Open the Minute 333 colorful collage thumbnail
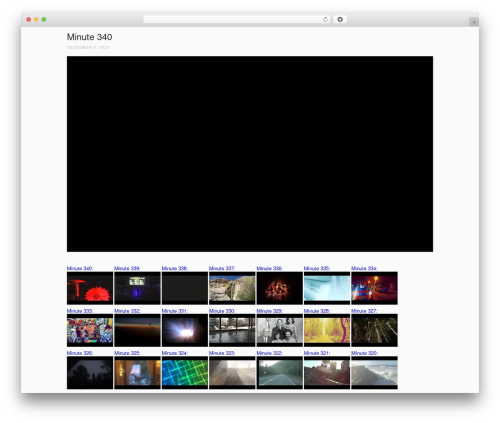 (x=90, y=330)
